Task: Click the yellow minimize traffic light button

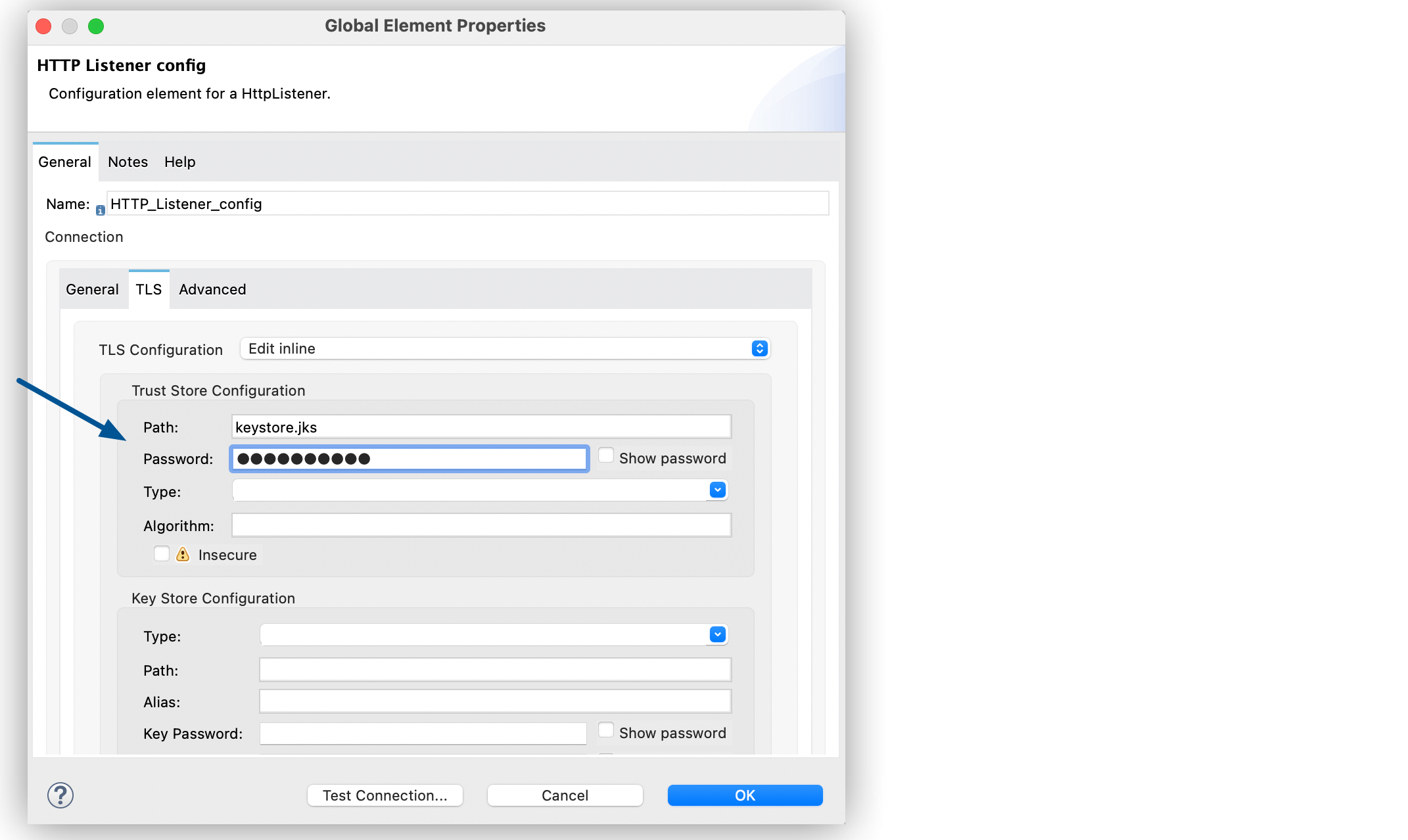Action: (x=70, y=26)
